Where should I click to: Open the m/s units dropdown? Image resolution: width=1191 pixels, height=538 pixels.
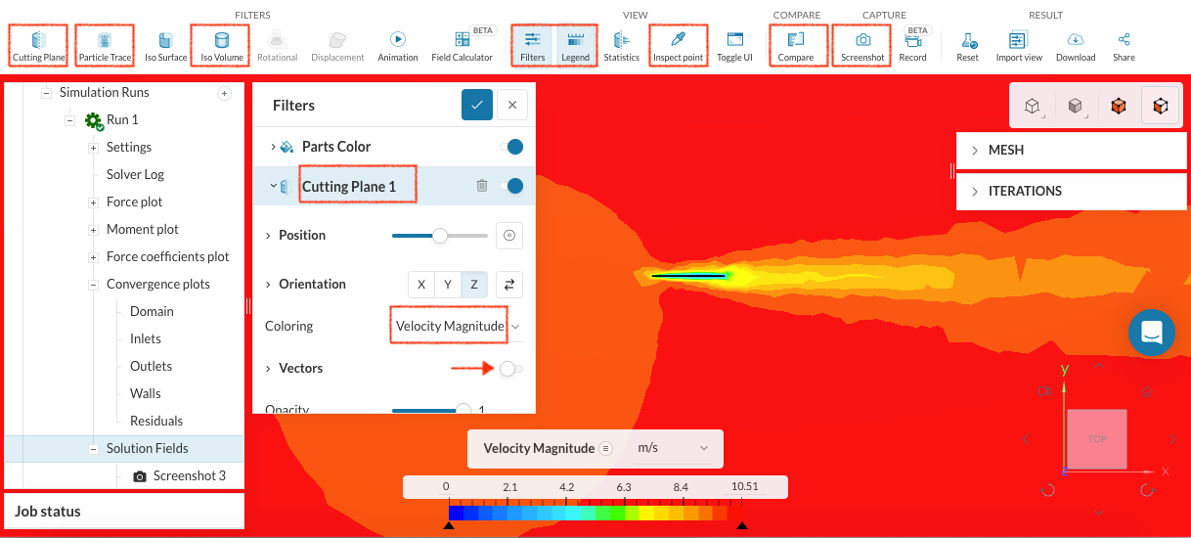click(x=673, y=448)
